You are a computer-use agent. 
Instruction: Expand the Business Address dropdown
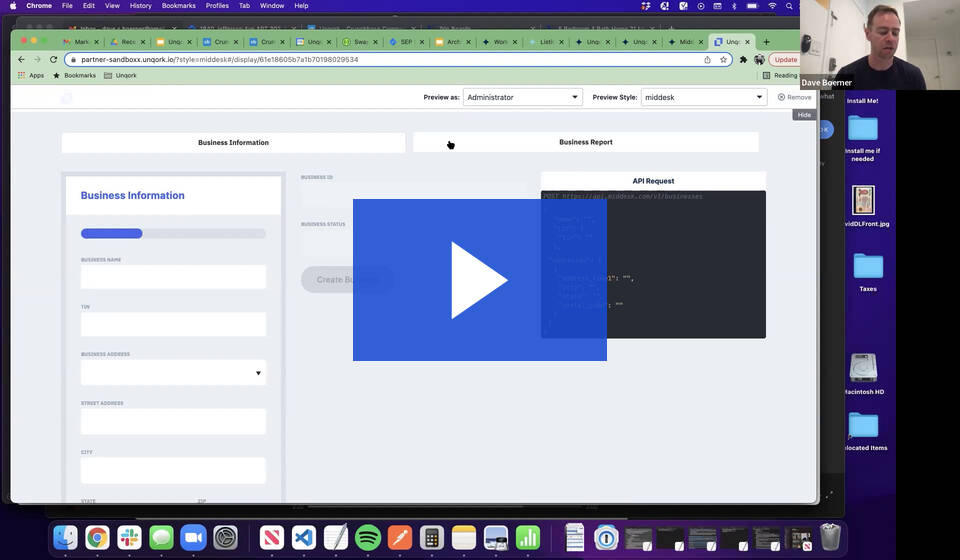(x=173, y=372)
